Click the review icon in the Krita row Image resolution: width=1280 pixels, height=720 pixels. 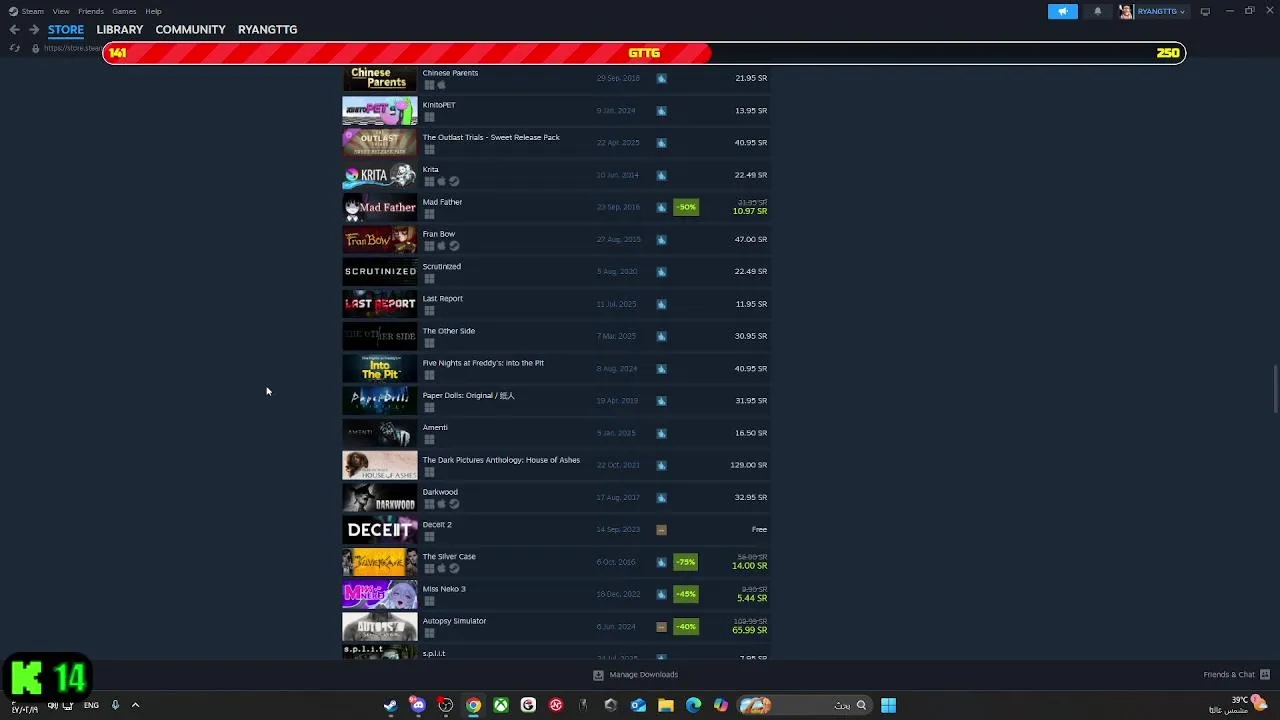click(x=661, y=175)
